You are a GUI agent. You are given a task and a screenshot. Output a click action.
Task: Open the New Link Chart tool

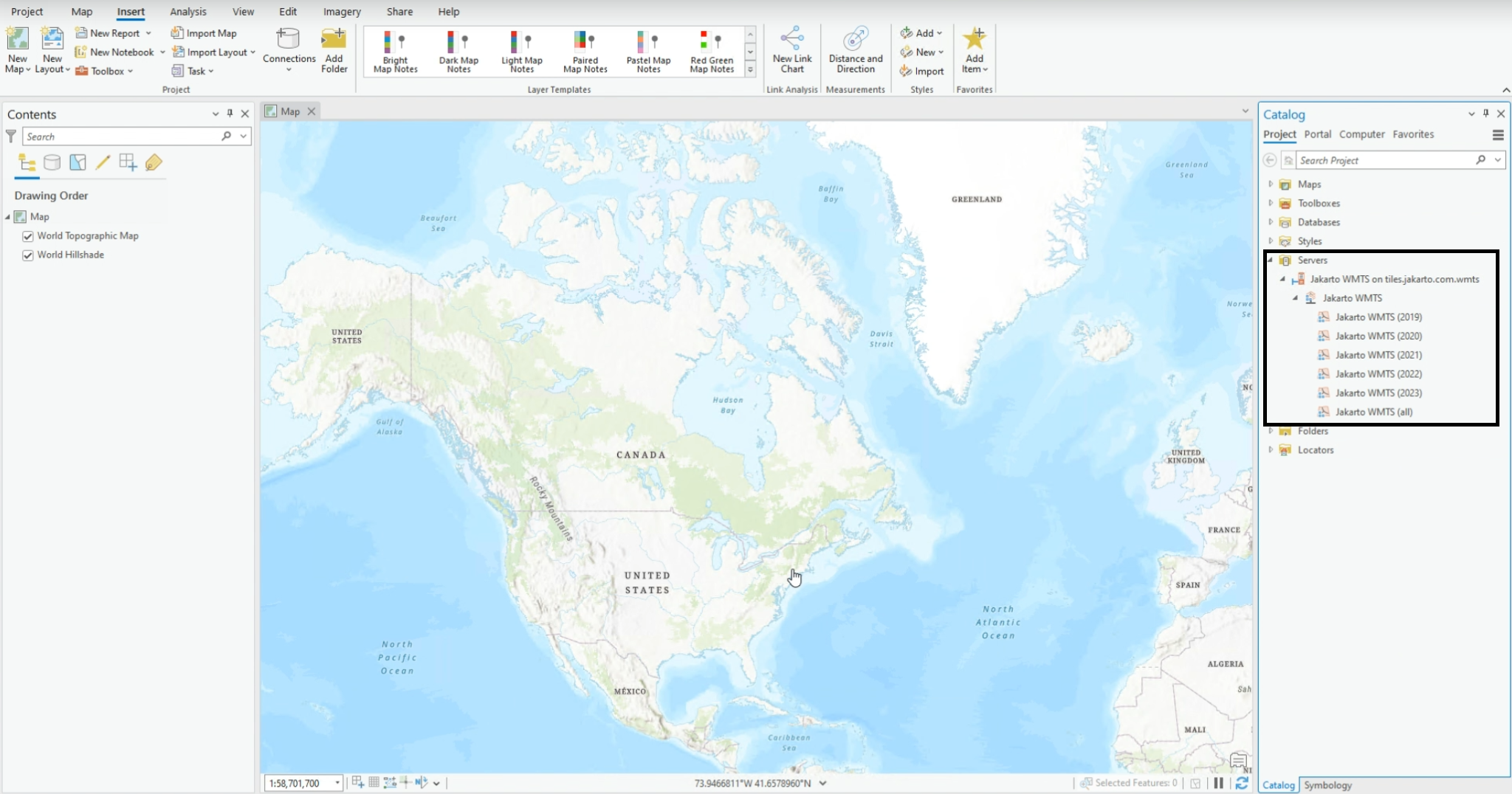791,49
